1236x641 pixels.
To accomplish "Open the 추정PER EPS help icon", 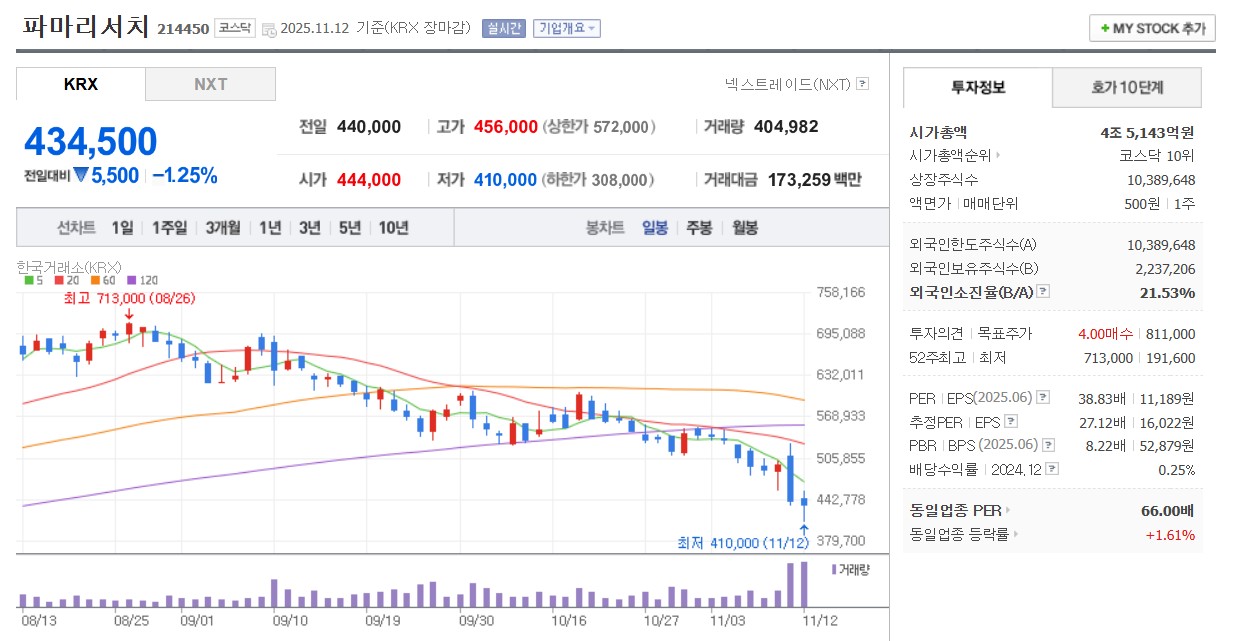I will (x=1010, y=422).
